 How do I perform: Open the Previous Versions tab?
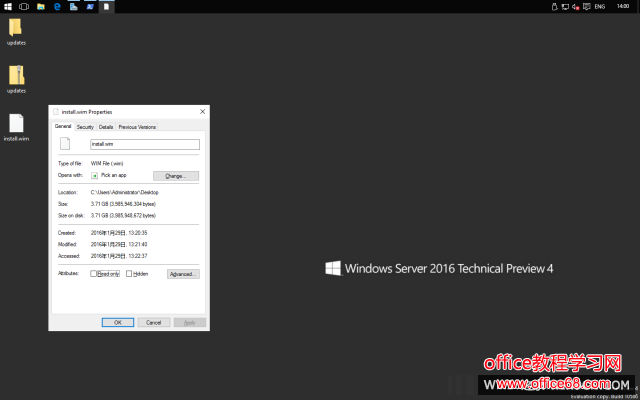point(137,127)
